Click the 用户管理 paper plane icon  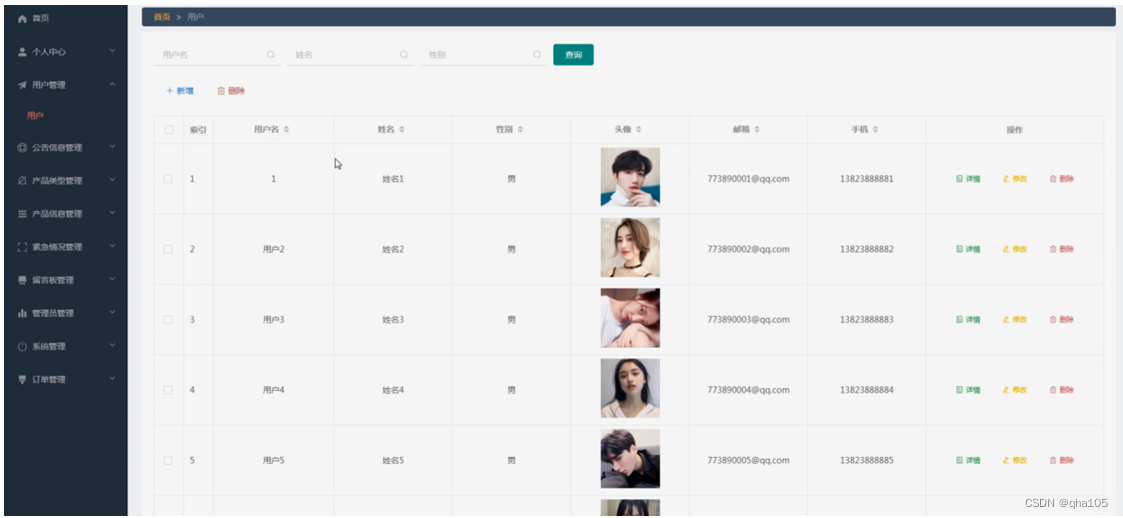pyautogui.click(x=21, y=85)
